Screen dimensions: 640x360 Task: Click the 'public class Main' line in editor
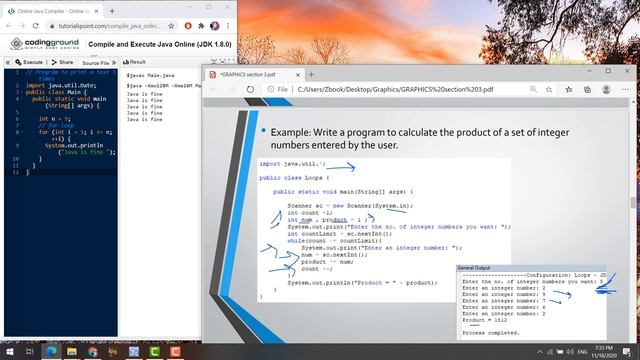tap(56, 92)
